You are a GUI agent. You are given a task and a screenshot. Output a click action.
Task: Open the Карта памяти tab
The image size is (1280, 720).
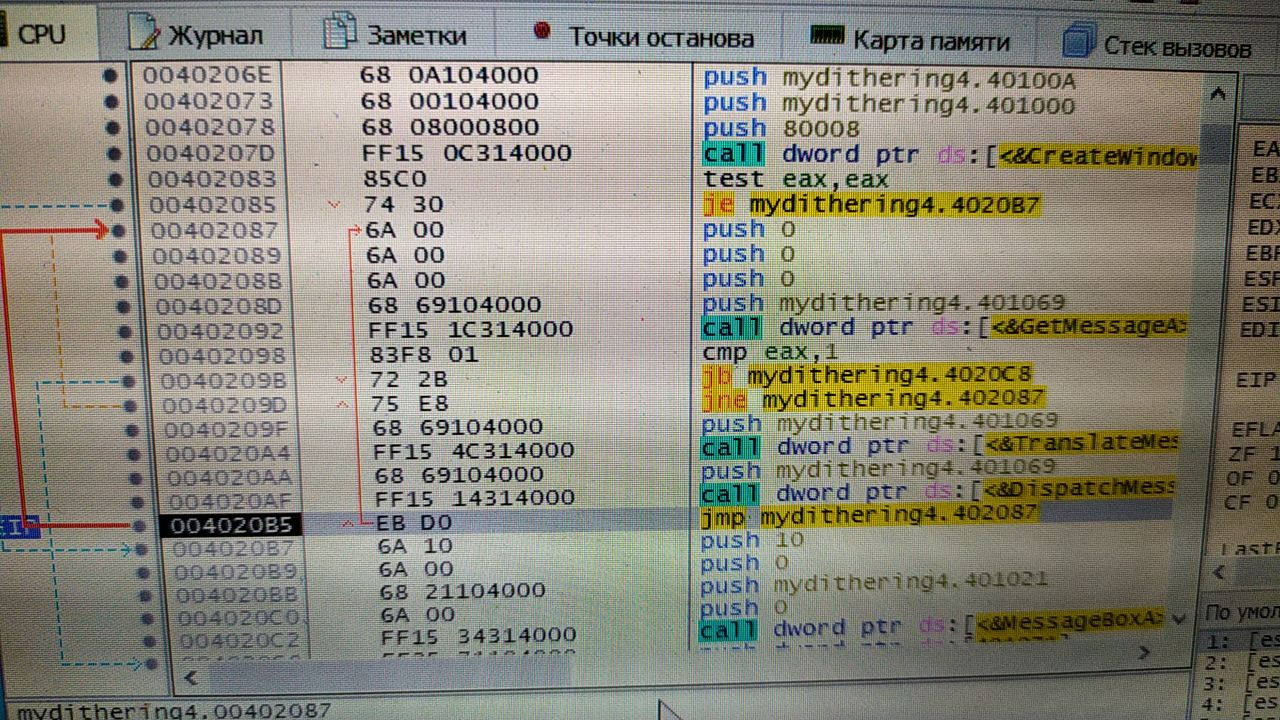(910, 40)
